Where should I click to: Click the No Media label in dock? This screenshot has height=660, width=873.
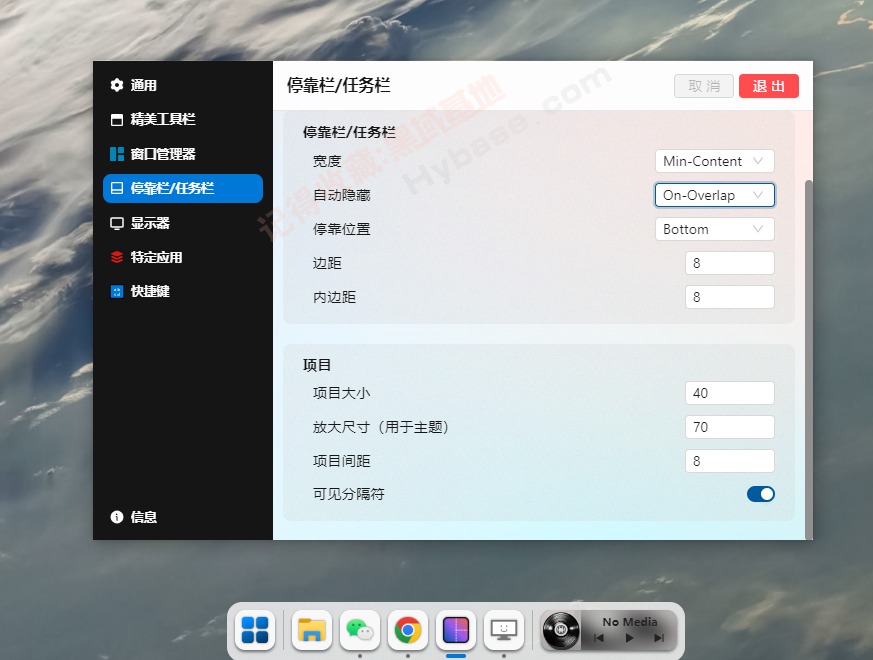(630, 622)
